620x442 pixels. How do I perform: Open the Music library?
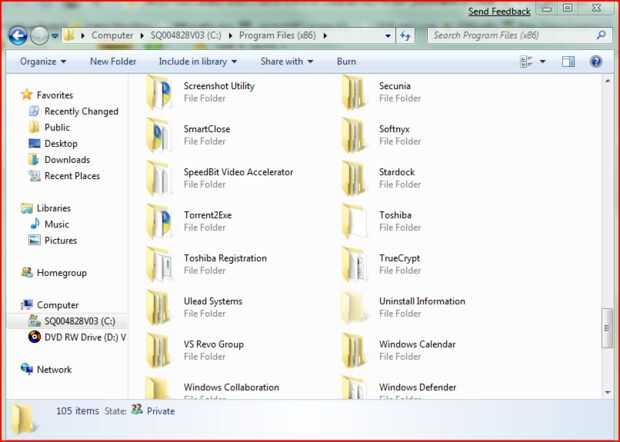pyautogui.click(x=57, y=225)
